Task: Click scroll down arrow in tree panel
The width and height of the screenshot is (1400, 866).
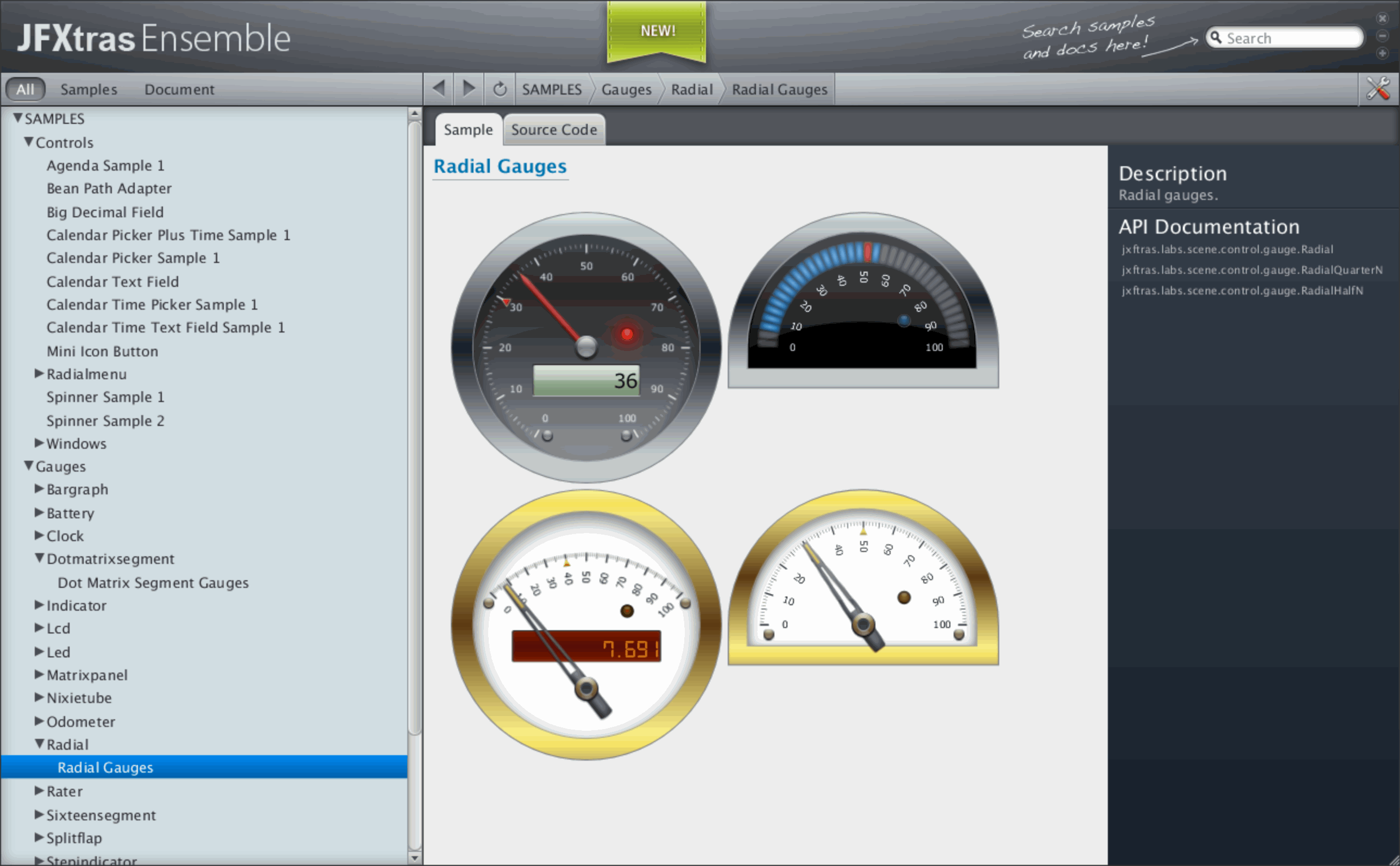Action: [414, 857]
